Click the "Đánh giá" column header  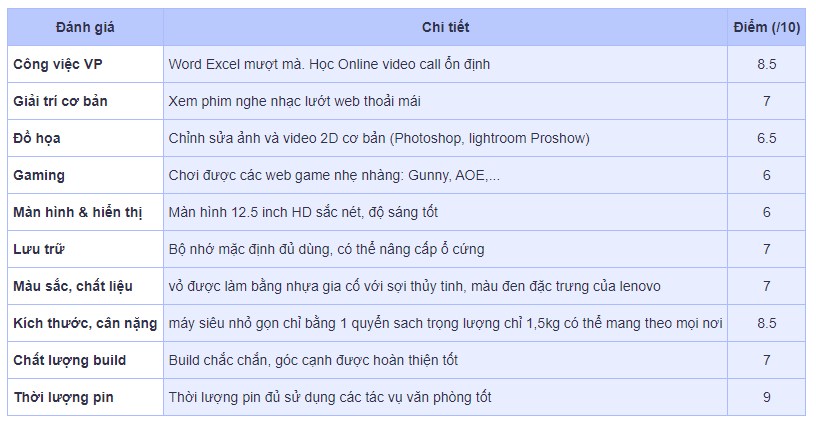[x=85, y=27]
